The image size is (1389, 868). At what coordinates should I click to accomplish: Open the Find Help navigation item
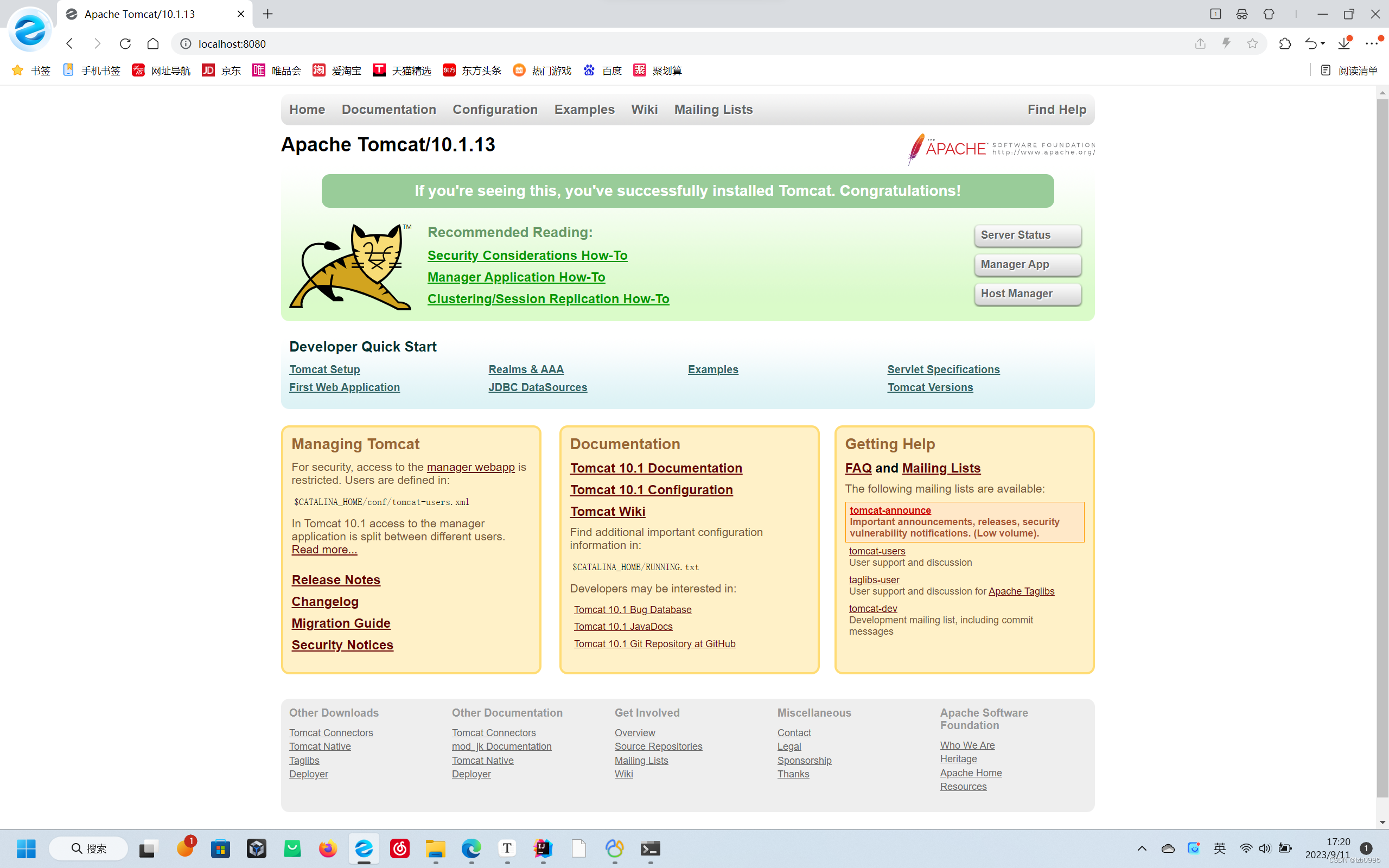(x=1056, y=110)
